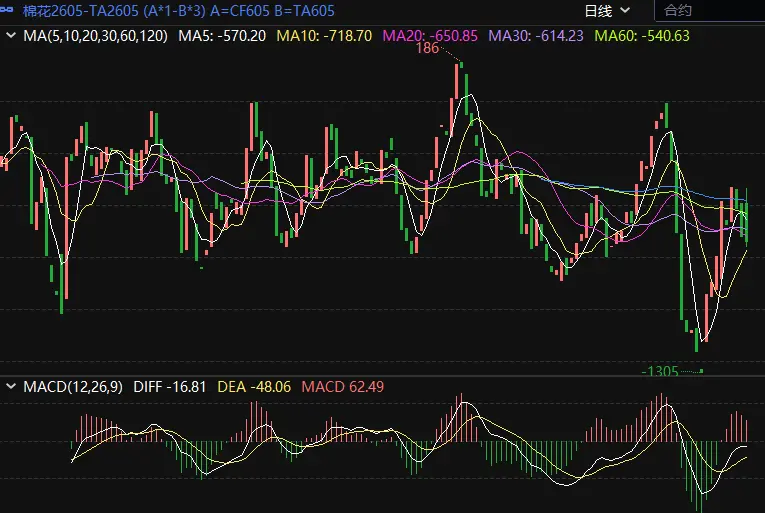Collapse the MACD indicator chevron

click(x=11, y=386)
